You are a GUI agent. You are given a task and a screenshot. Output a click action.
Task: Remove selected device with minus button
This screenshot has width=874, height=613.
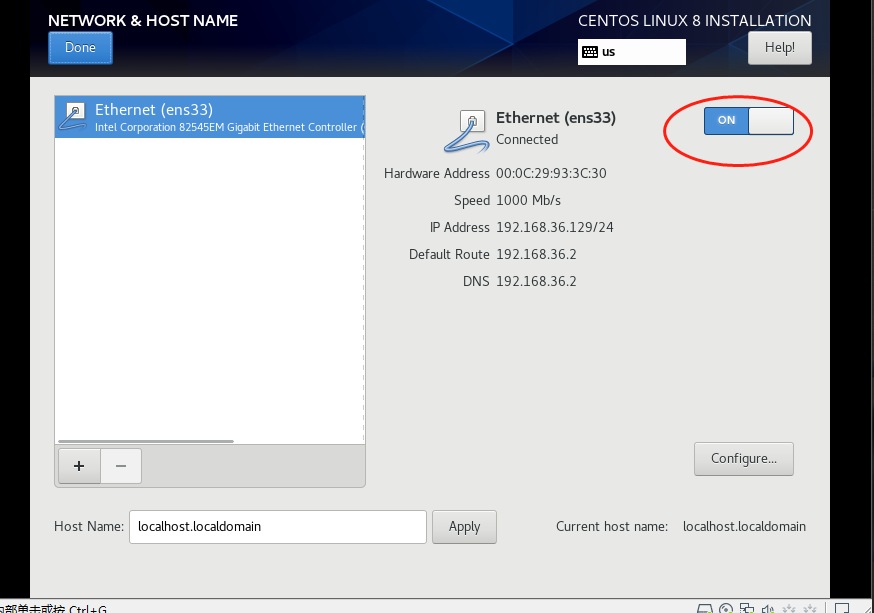(x=121, y=466)
